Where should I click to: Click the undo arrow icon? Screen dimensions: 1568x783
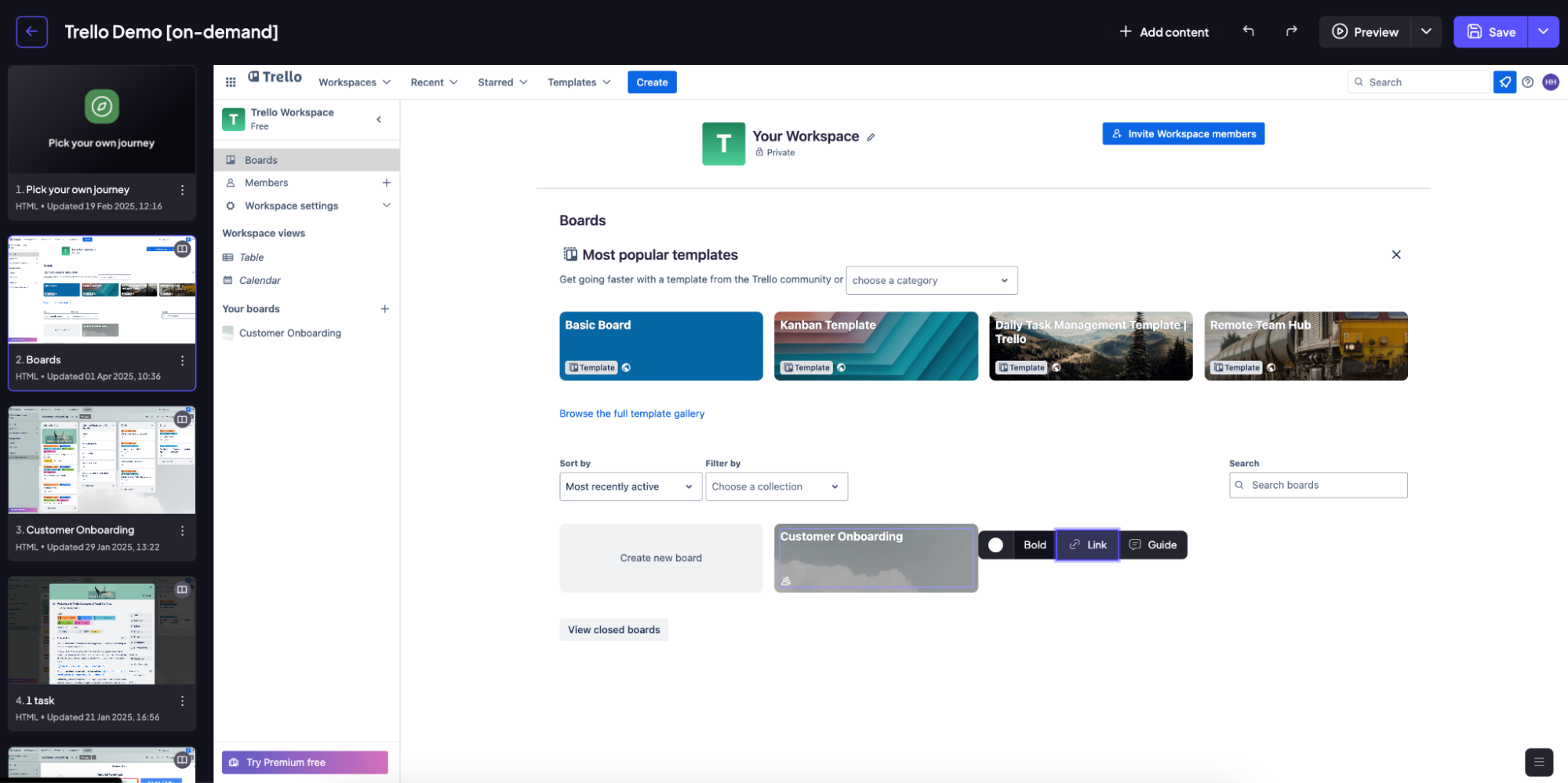click(1248, 31)
